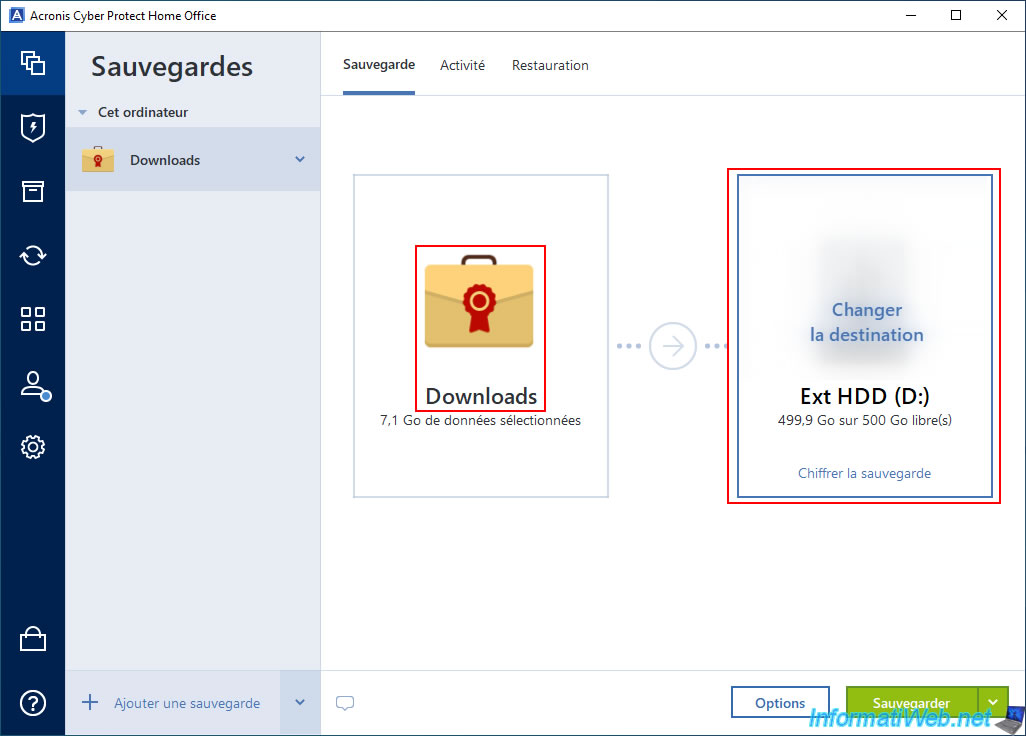
Task: Open the Sauvegarder button dropdown arrow
Action: tap(993, 703)
